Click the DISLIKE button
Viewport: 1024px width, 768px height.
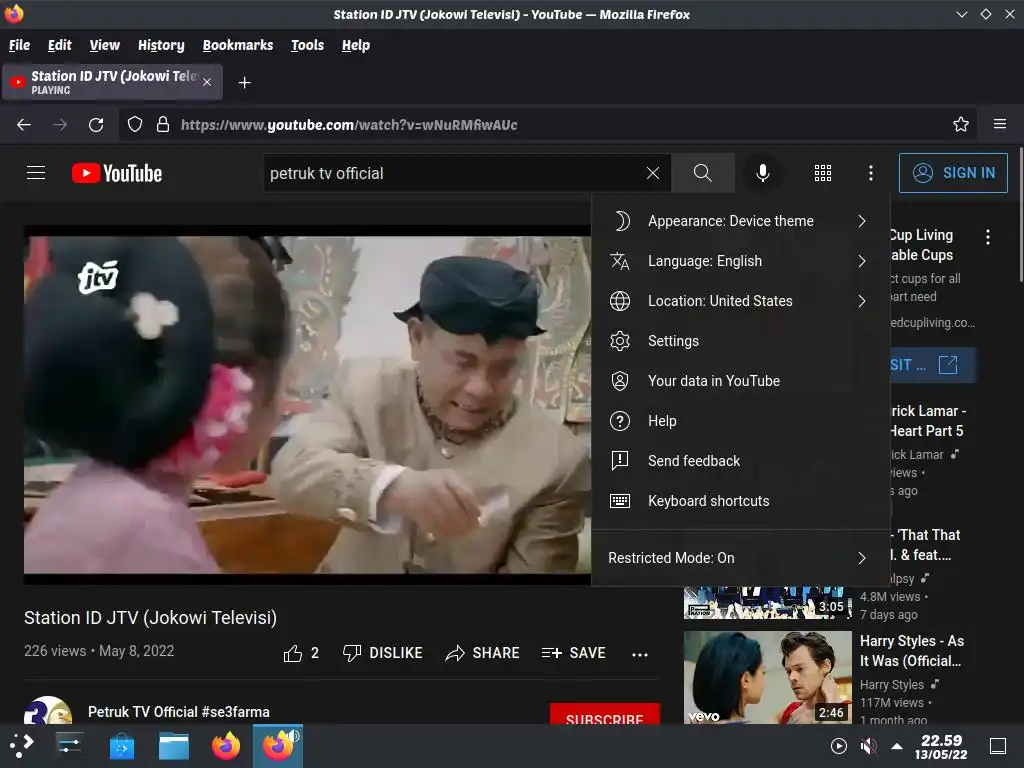coord(383,653)
